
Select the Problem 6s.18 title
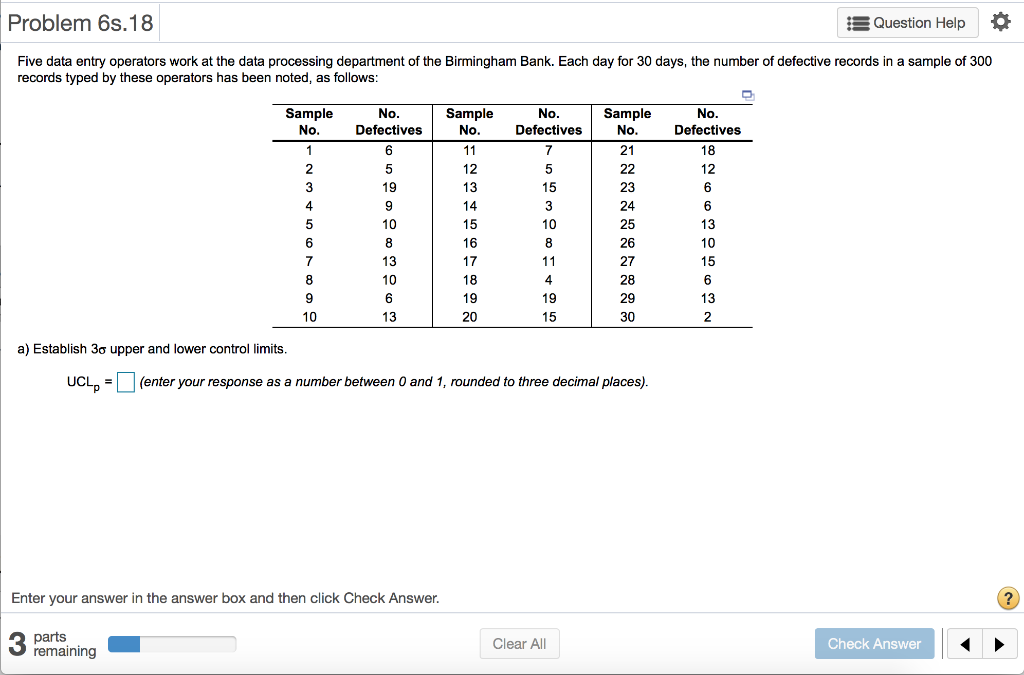[80, 23]
